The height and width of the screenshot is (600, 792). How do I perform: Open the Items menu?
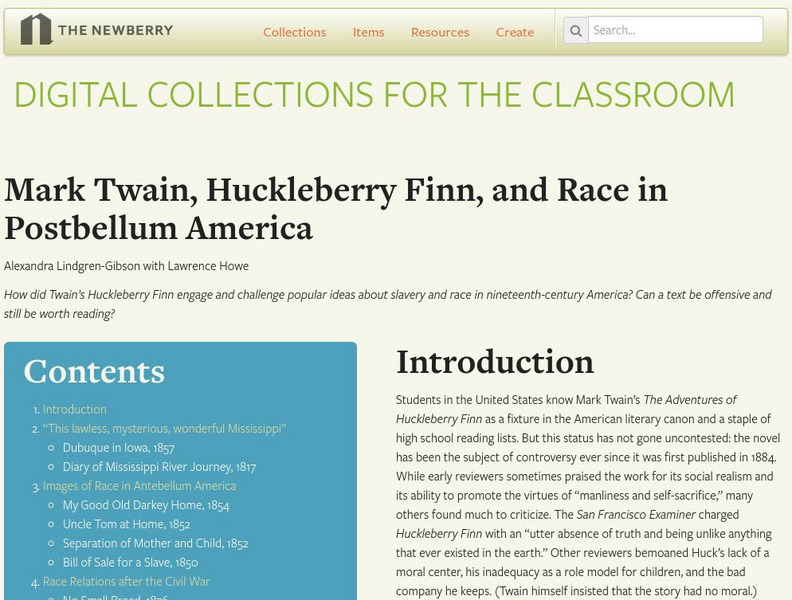tap(368, 32)
